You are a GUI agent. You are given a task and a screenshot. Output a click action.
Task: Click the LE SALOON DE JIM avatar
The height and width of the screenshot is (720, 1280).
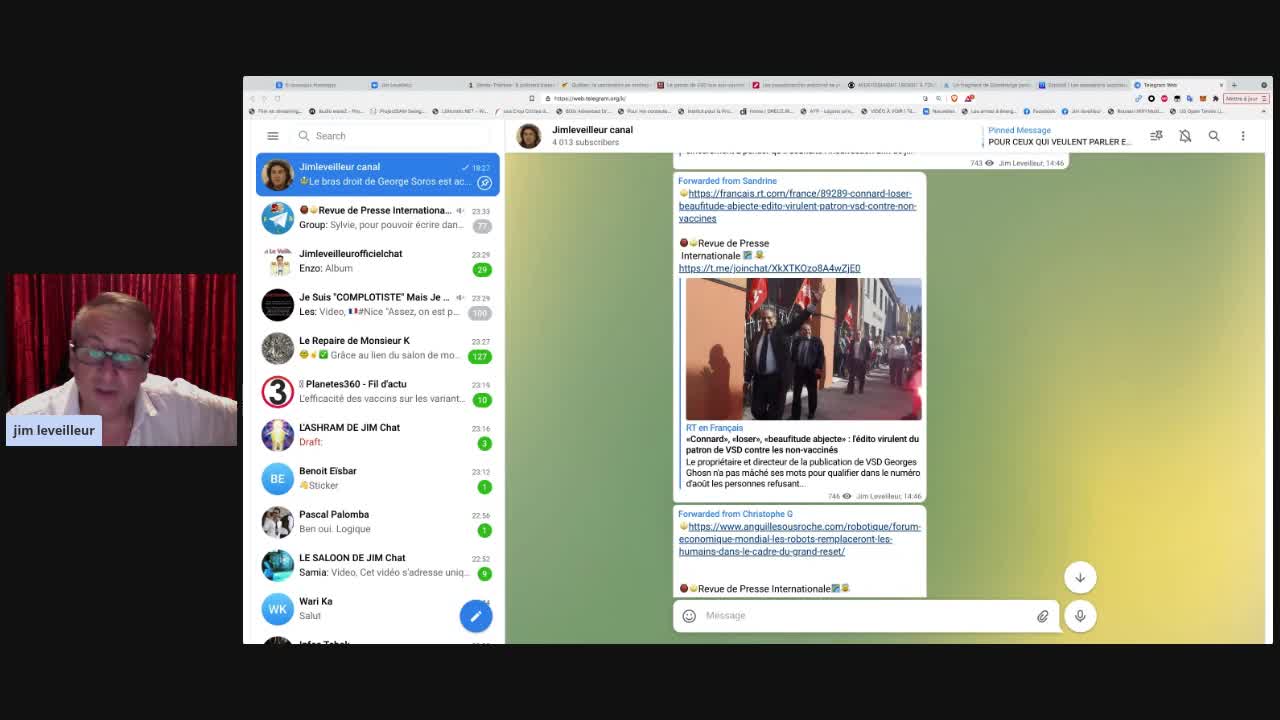277,566
